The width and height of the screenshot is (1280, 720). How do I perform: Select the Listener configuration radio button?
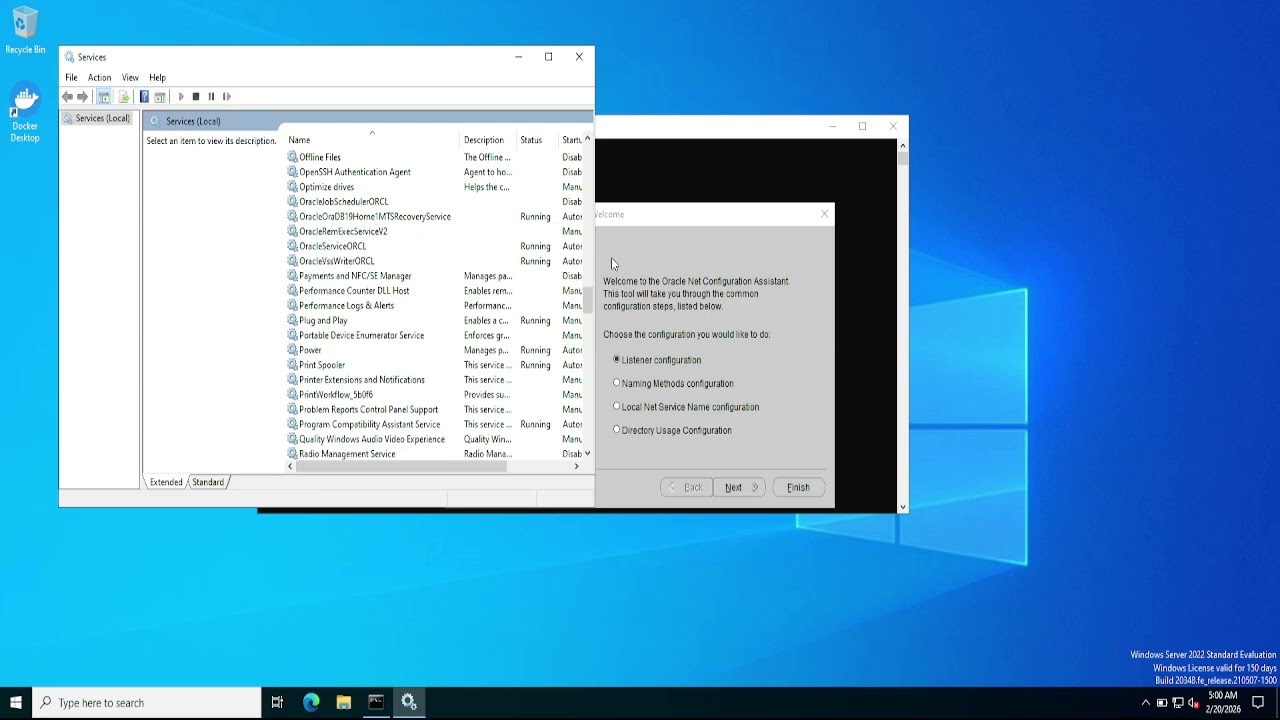[617, 359]
